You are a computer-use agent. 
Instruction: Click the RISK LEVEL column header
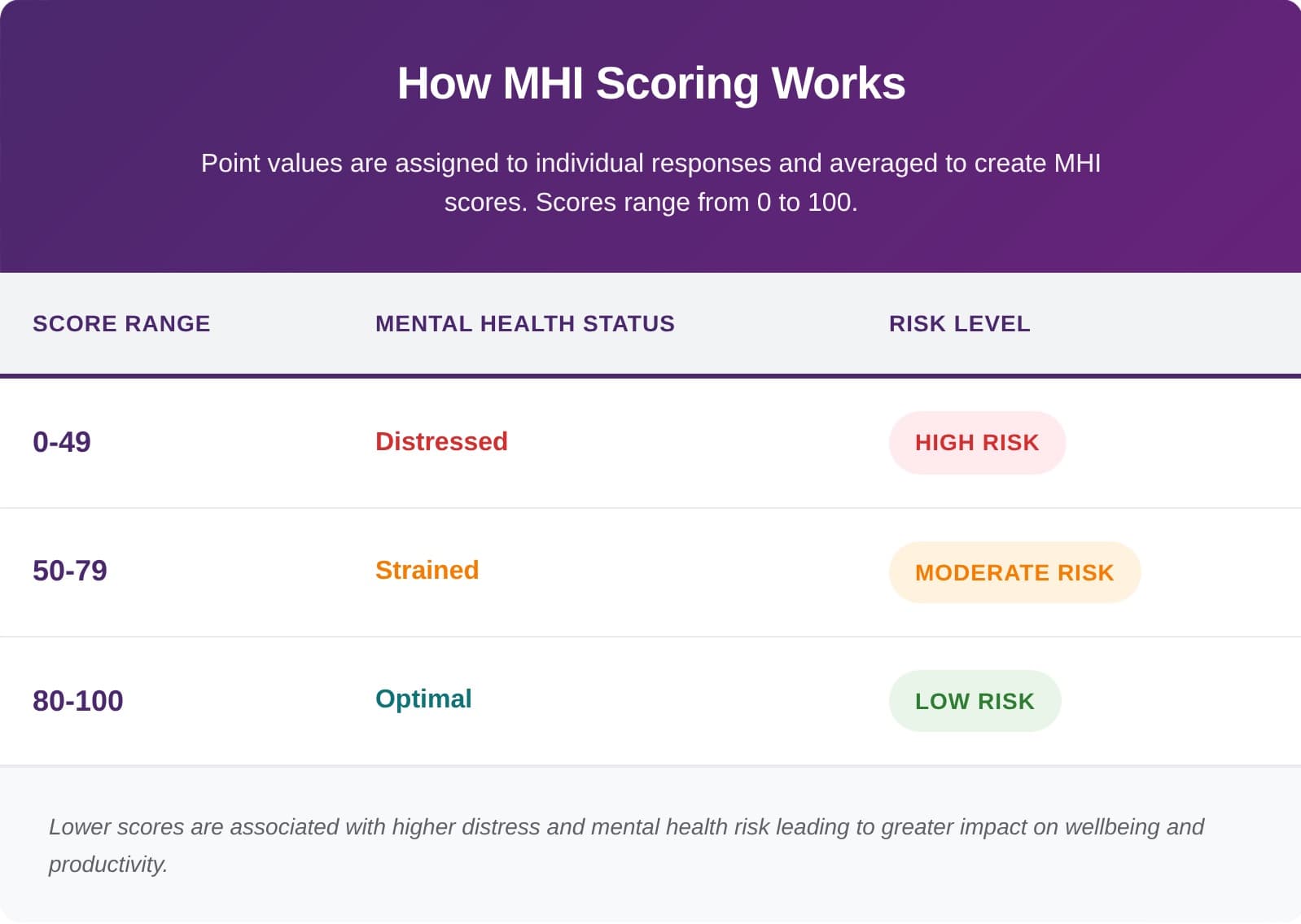[x=959, y=324]
